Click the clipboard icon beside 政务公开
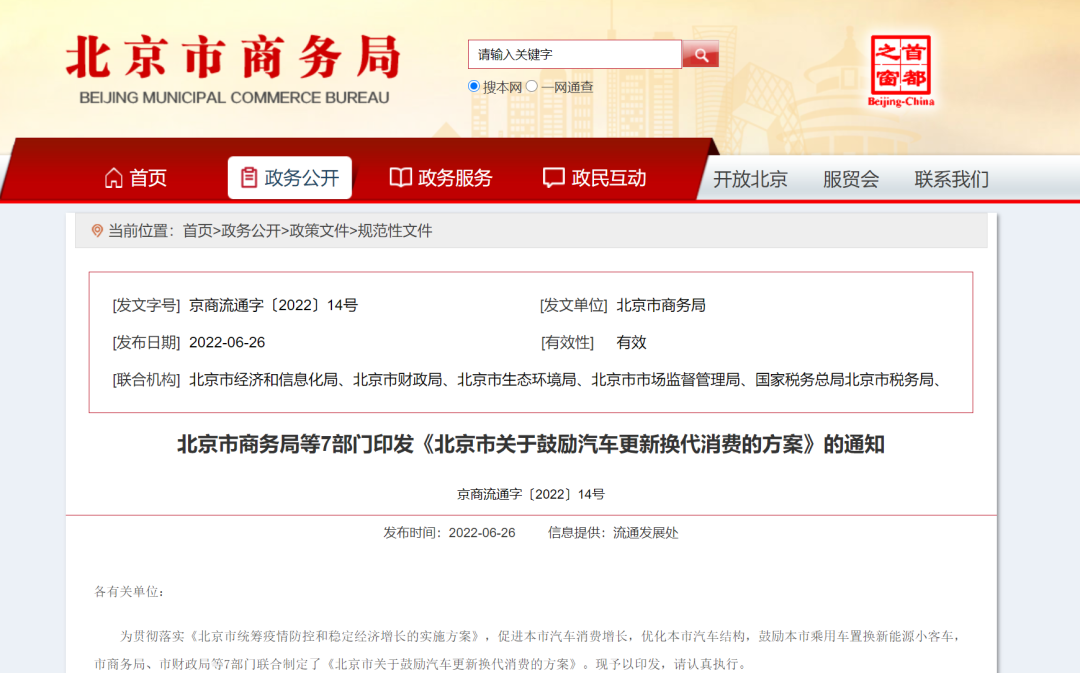 [249, 178]
